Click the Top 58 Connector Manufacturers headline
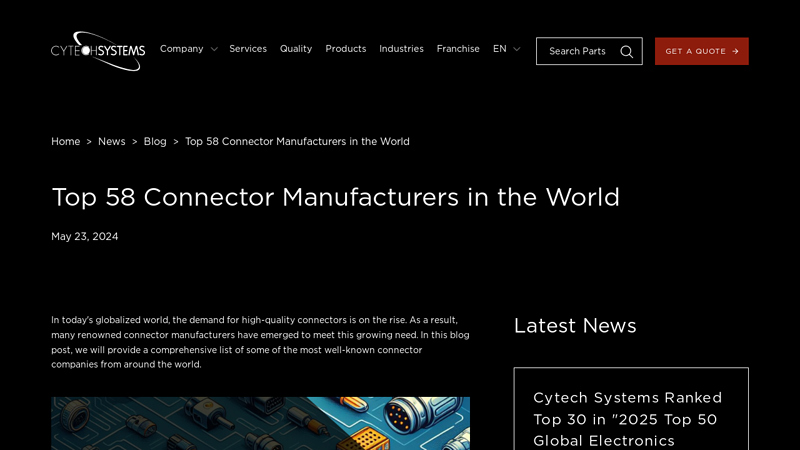Screen dimensions: 800x450 336,197
